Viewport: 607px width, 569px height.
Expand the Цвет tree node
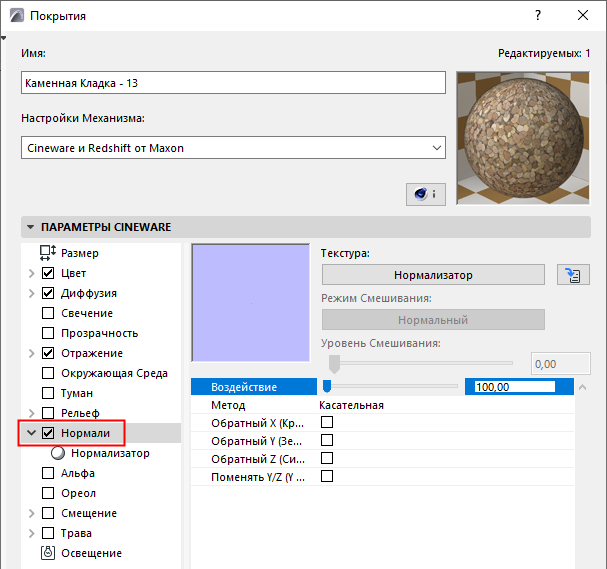click(32, 274)
